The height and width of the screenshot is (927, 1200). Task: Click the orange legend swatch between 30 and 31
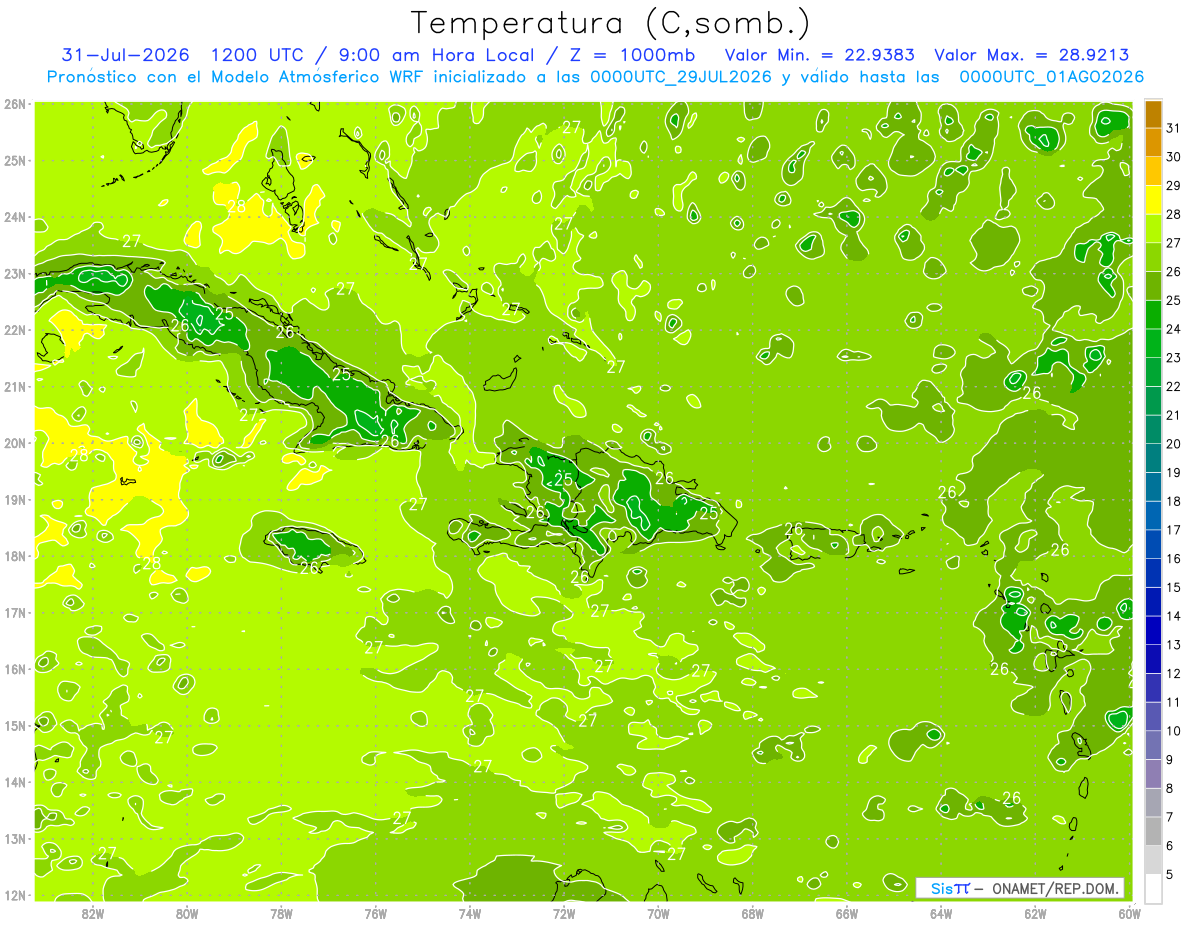coord(1153,142)
